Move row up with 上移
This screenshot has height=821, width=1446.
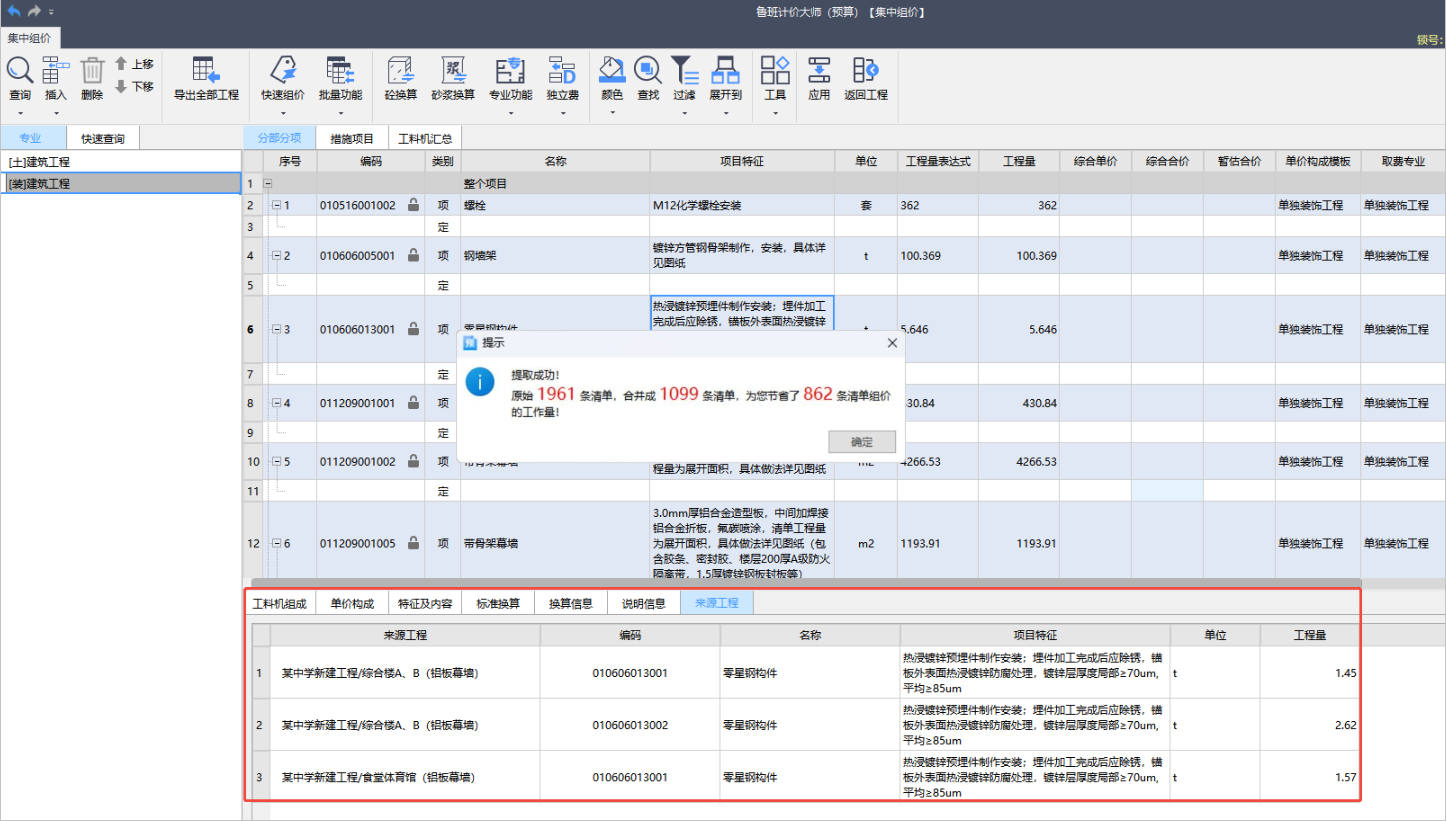pos(134,63)
